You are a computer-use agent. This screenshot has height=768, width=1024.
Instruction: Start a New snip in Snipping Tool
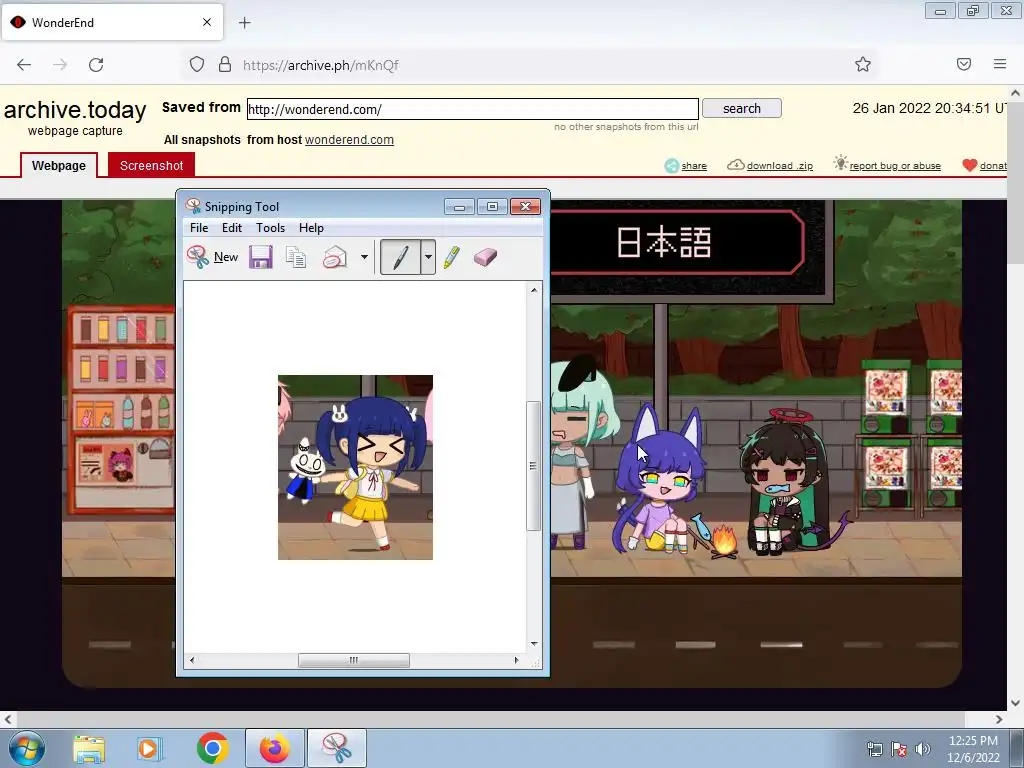[213, 257]
